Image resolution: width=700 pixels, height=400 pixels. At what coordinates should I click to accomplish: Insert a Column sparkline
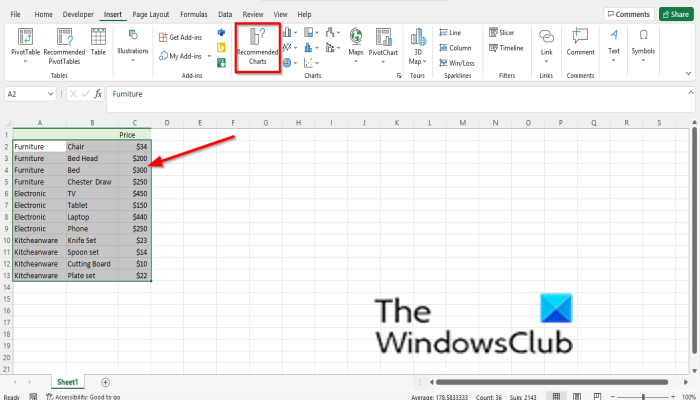tap(455, 48)
